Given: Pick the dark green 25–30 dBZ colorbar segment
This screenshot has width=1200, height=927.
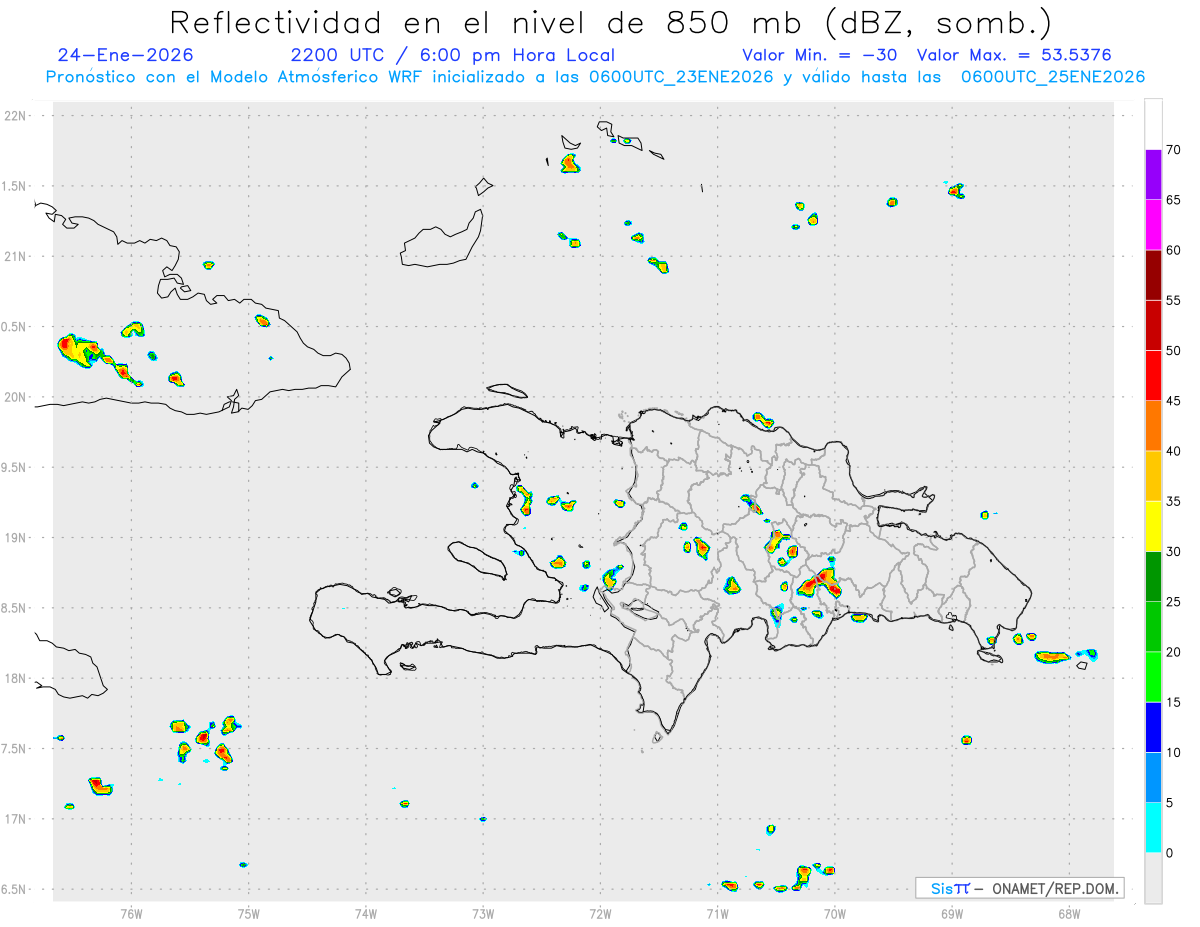Looking at the screenshot, I should (x=1153, y=577).
